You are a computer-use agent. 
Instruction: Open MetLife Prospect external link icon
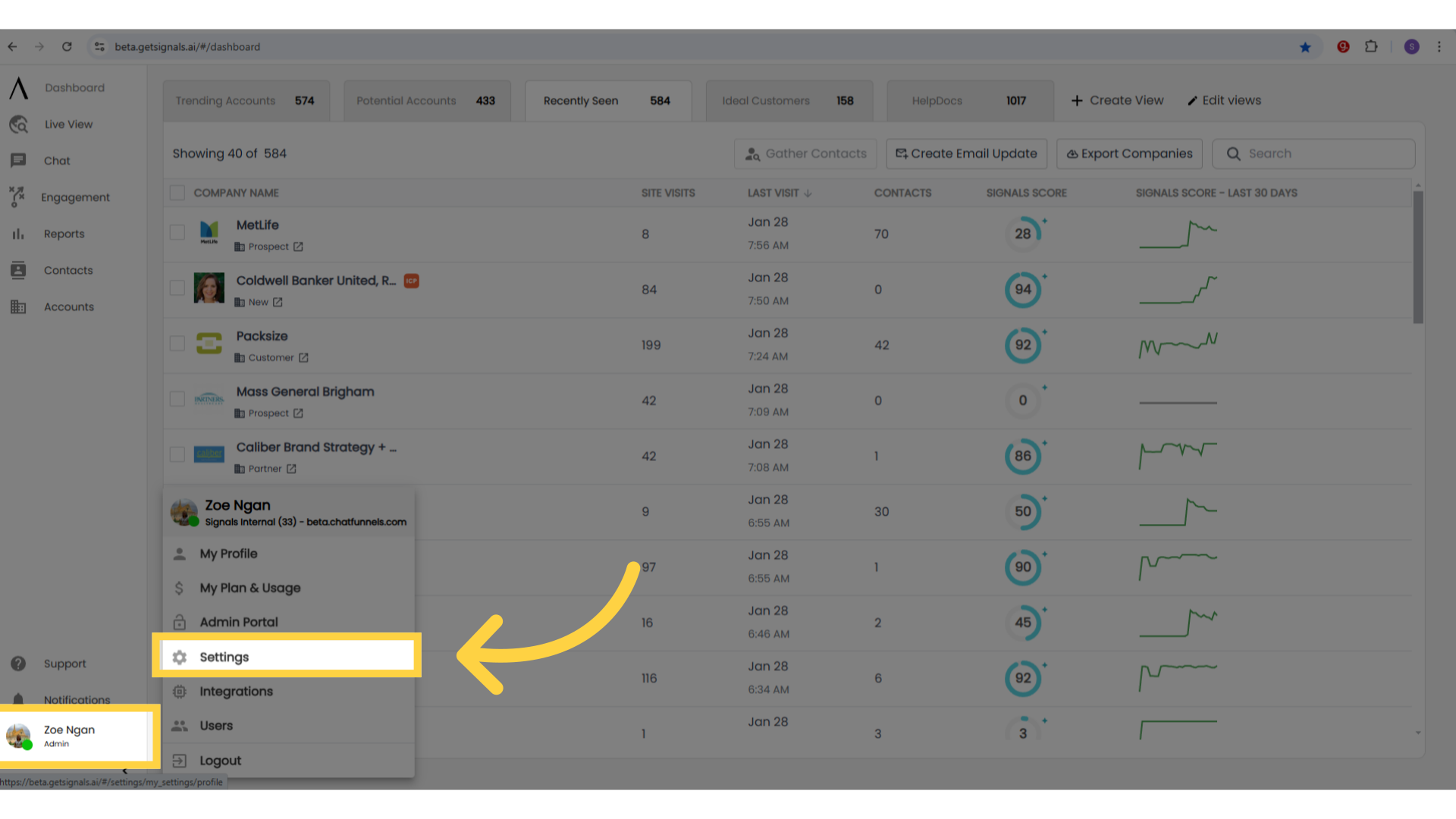click(298, 246)
